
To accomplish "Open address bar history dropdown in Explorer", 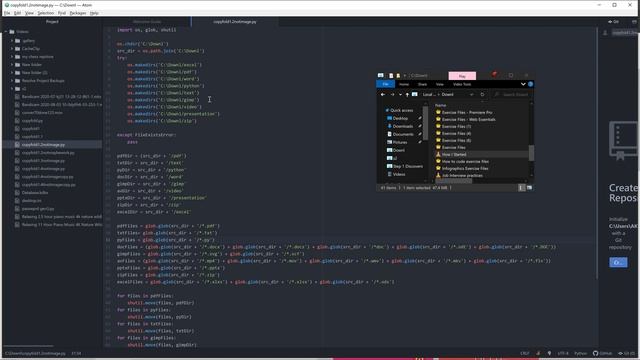I will pyautogui.click(x=471, y=95).
